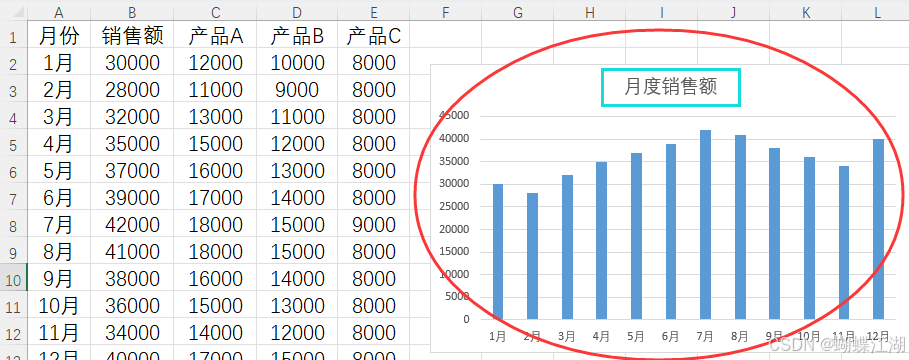This screenshot has width=909, height=360.
Task: Select column D header
Action: [297, 12]
